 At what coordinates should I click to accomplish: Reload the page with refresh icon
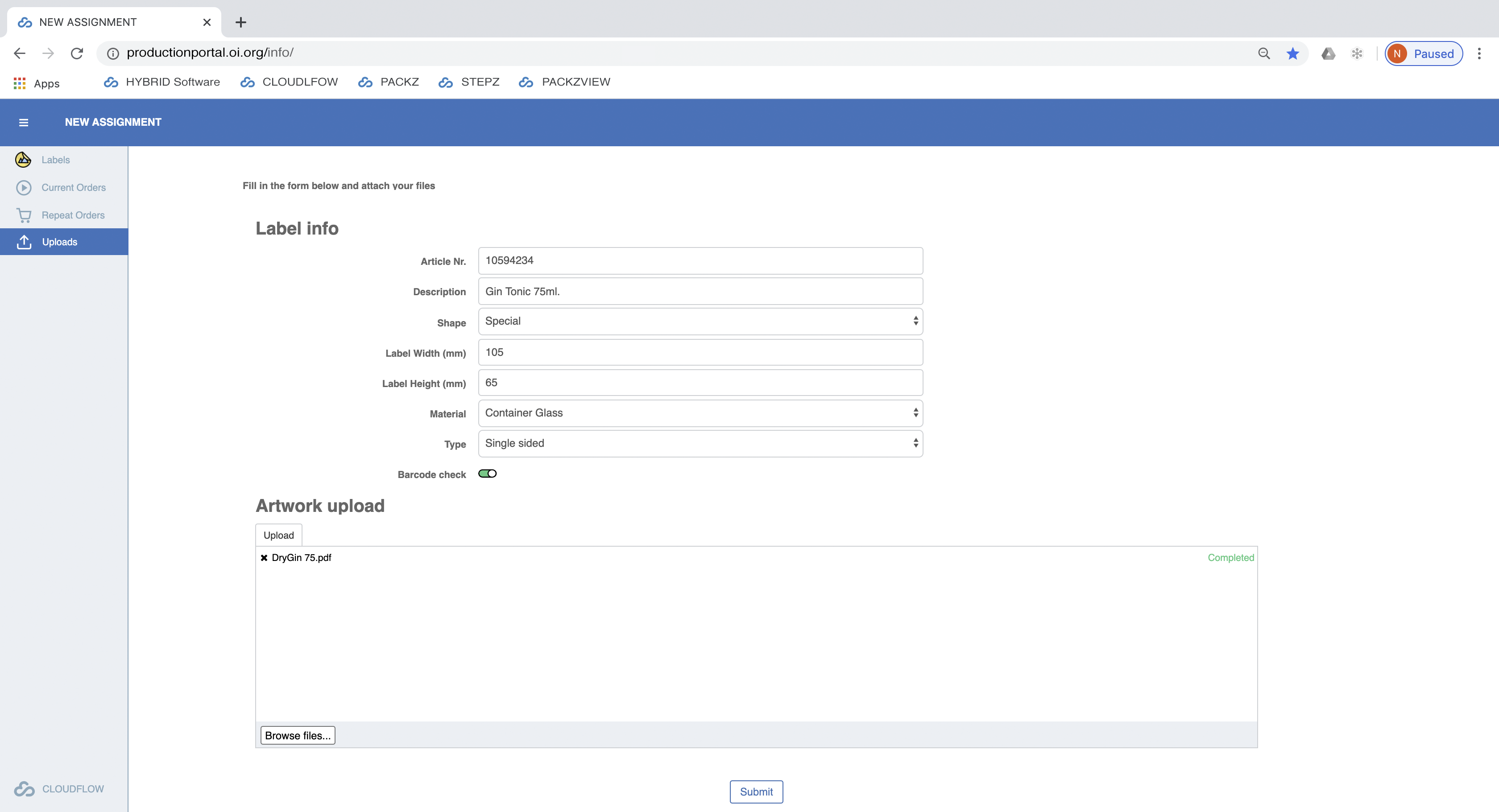[x=77, y=54]
